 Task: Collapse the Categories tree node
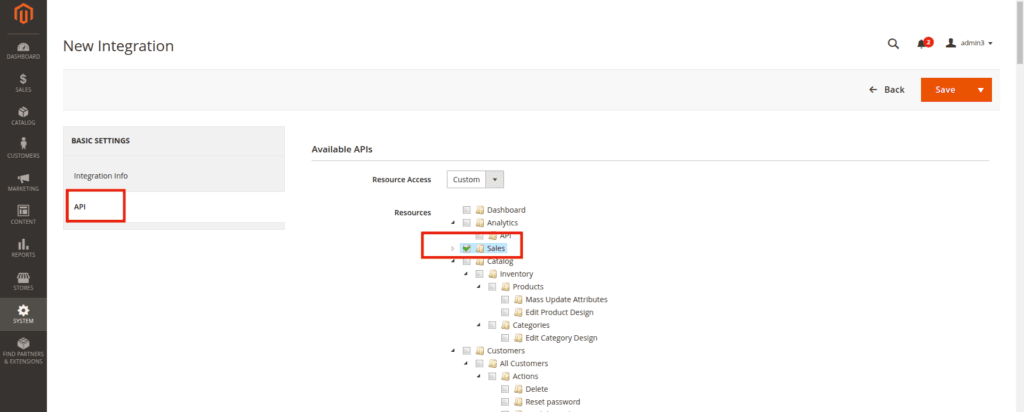point(479,325)
